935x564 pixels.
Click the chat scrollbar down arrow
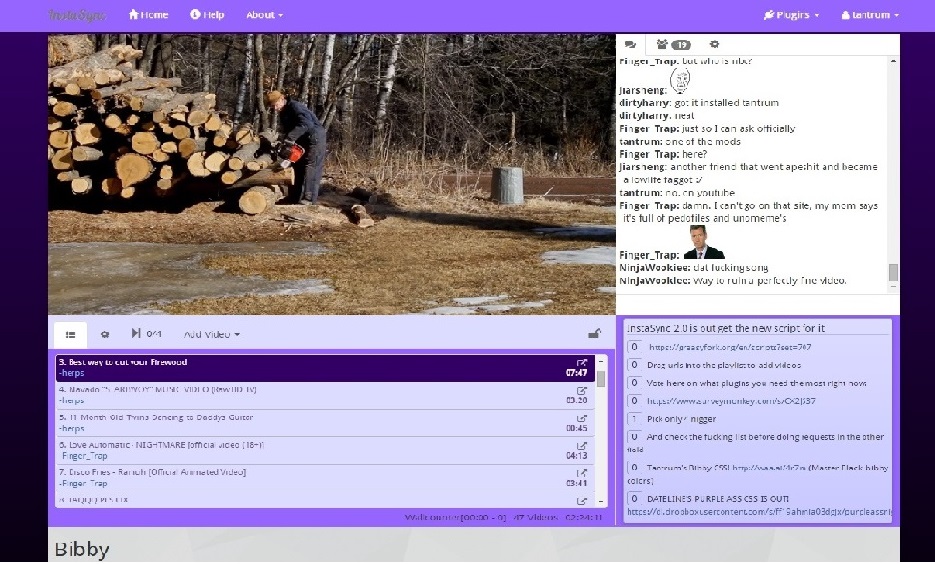click(x=893, y=287)
